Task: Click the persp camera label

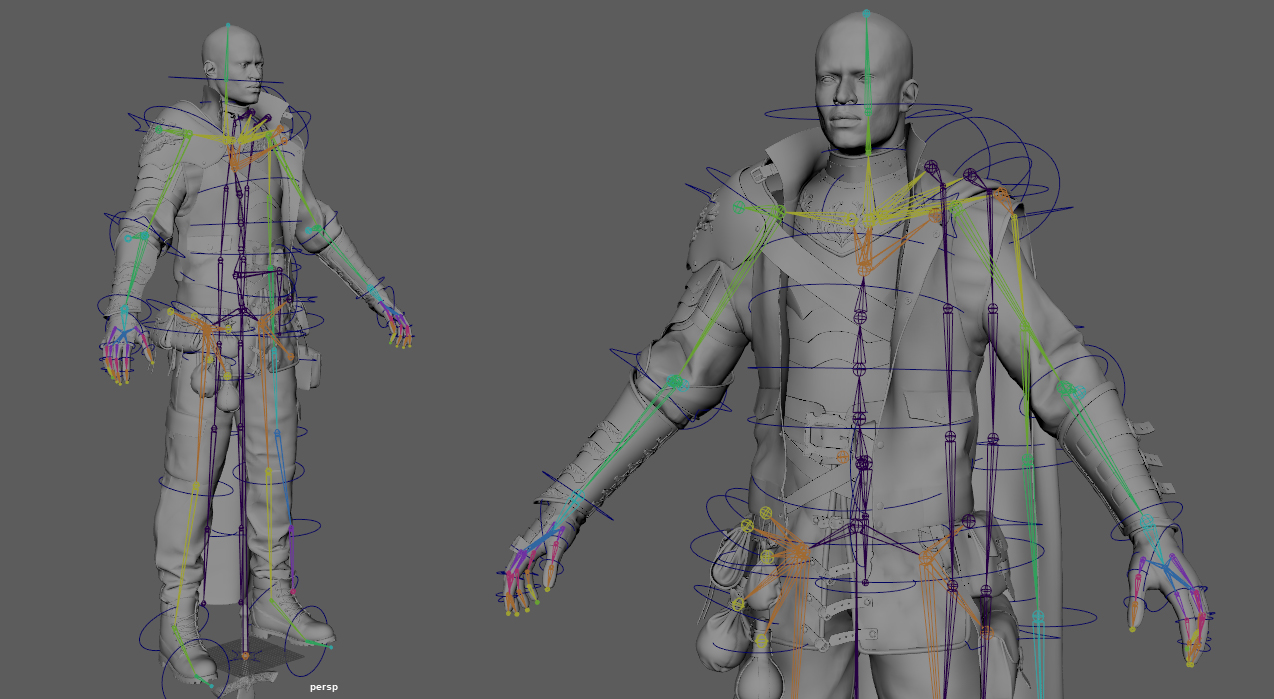Action: pos(323,687)
